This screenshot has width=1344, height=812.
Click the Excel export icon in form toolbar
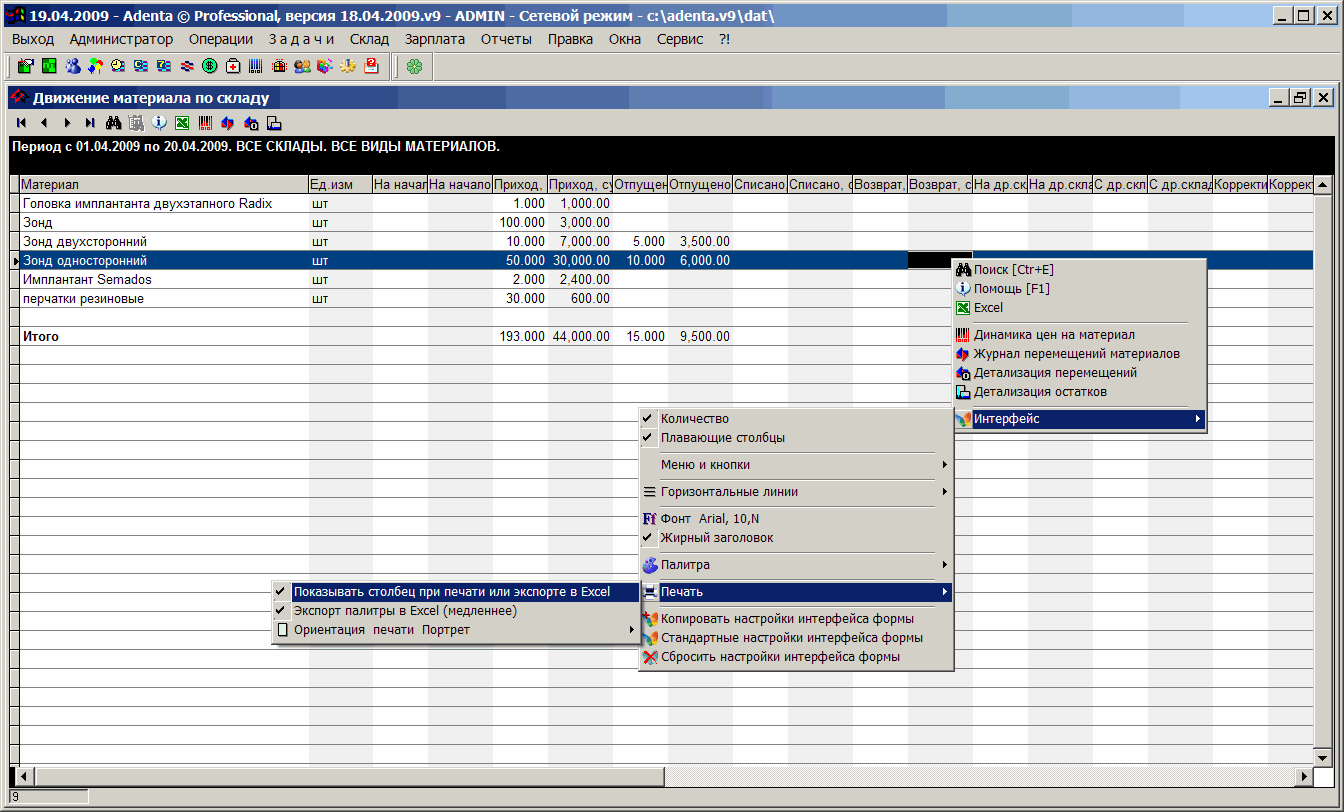[x=182, y=123]
